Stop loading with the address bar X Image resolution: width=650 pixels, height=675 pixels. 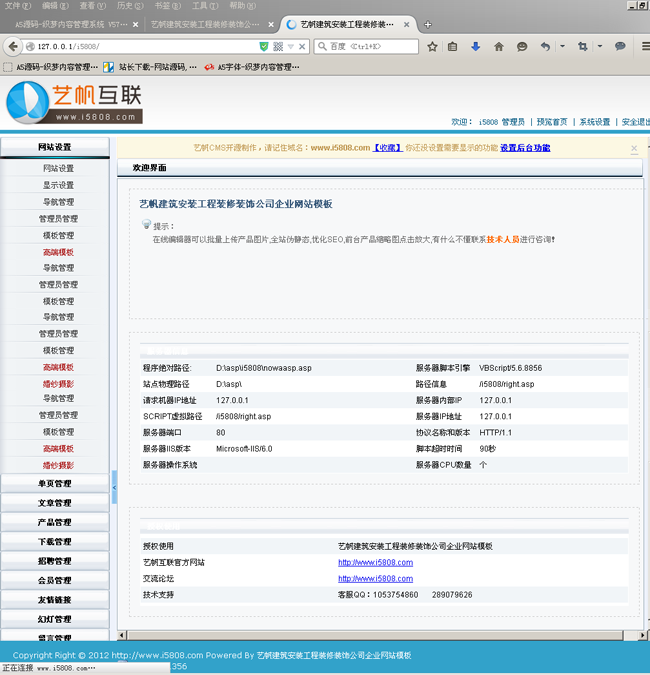click(x=302, y=46)
